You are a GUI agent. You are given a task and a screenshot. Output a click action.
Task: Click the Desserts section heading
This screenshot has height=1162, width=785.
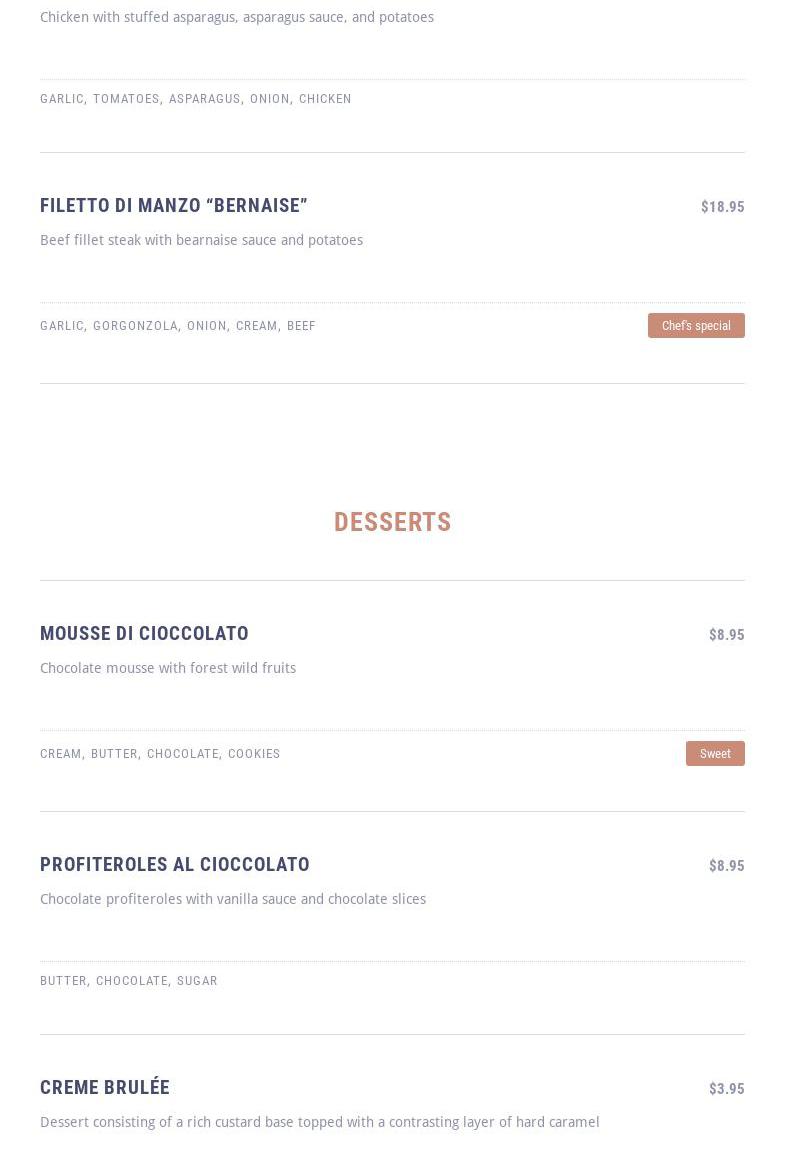[392, 522]
